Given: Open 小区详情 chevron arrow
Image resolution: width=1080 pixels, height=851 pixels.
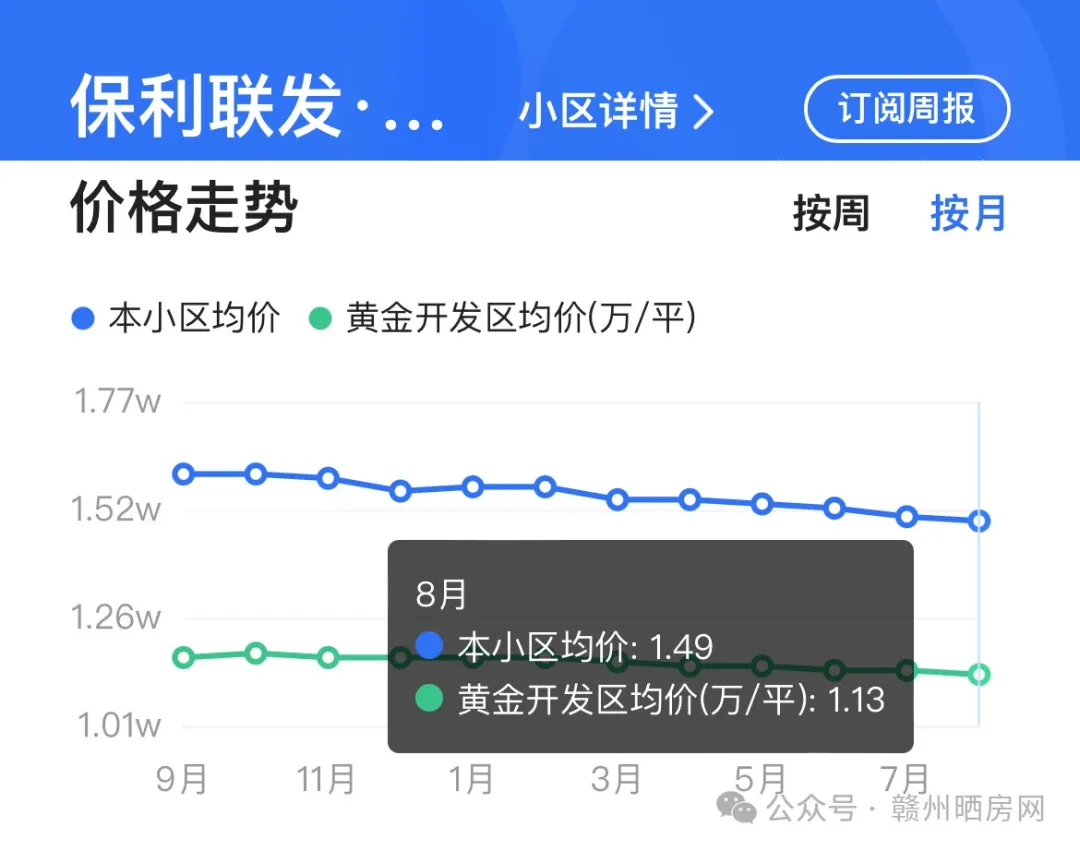Looking at the screenshot, I should [x=703, y=112].
